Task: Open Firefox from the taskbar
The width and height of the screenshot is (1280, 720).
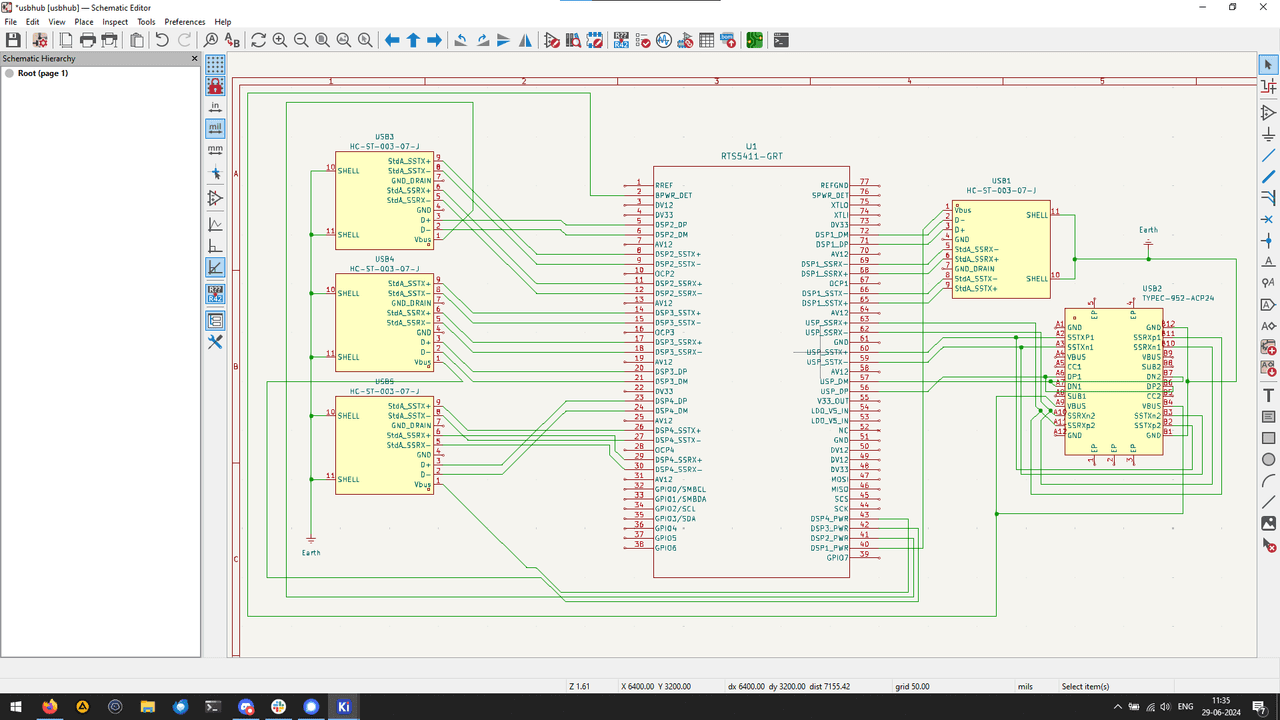Action: click(x=49, y=706)
